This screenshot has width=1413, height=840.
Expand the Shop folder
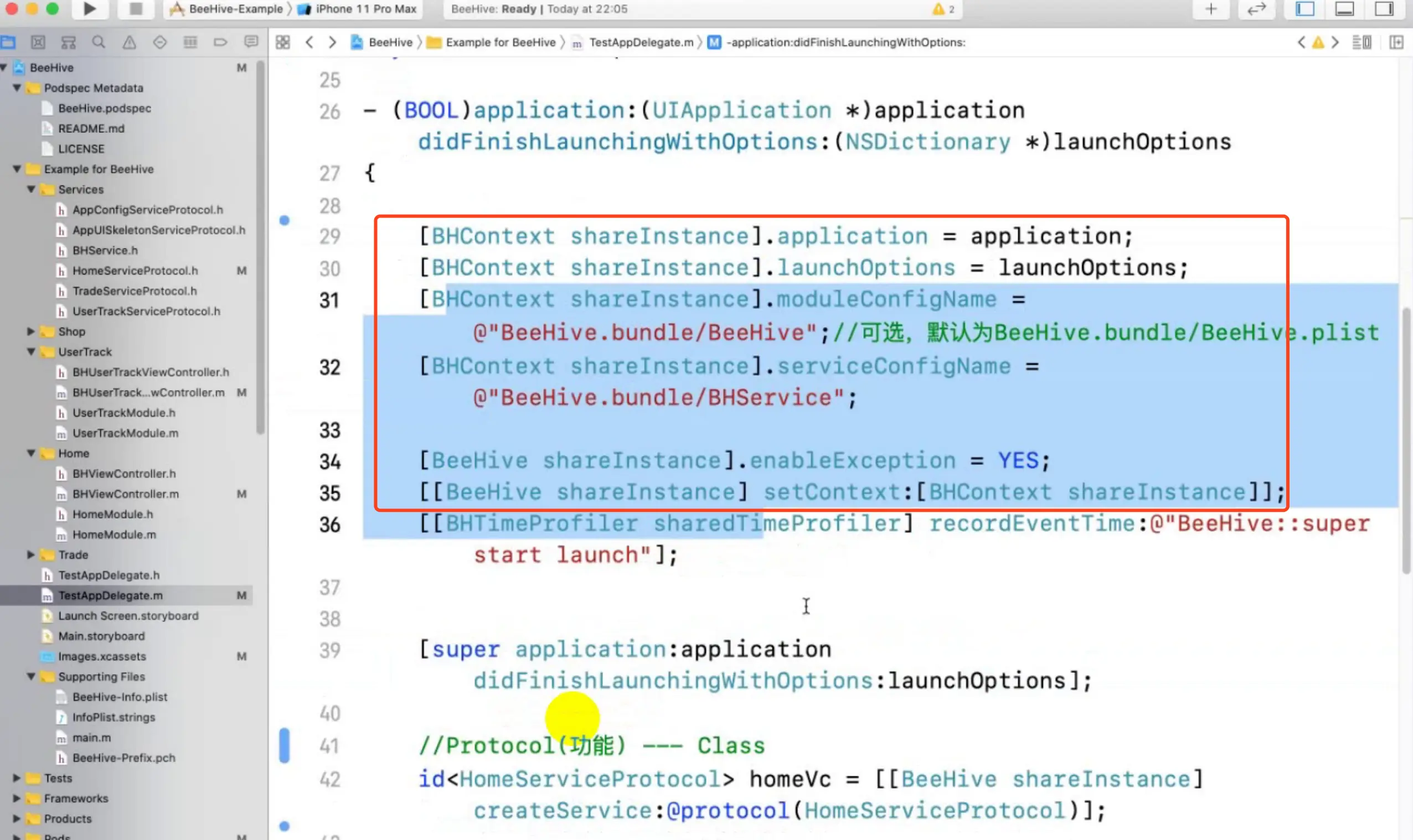pos(30,331)
